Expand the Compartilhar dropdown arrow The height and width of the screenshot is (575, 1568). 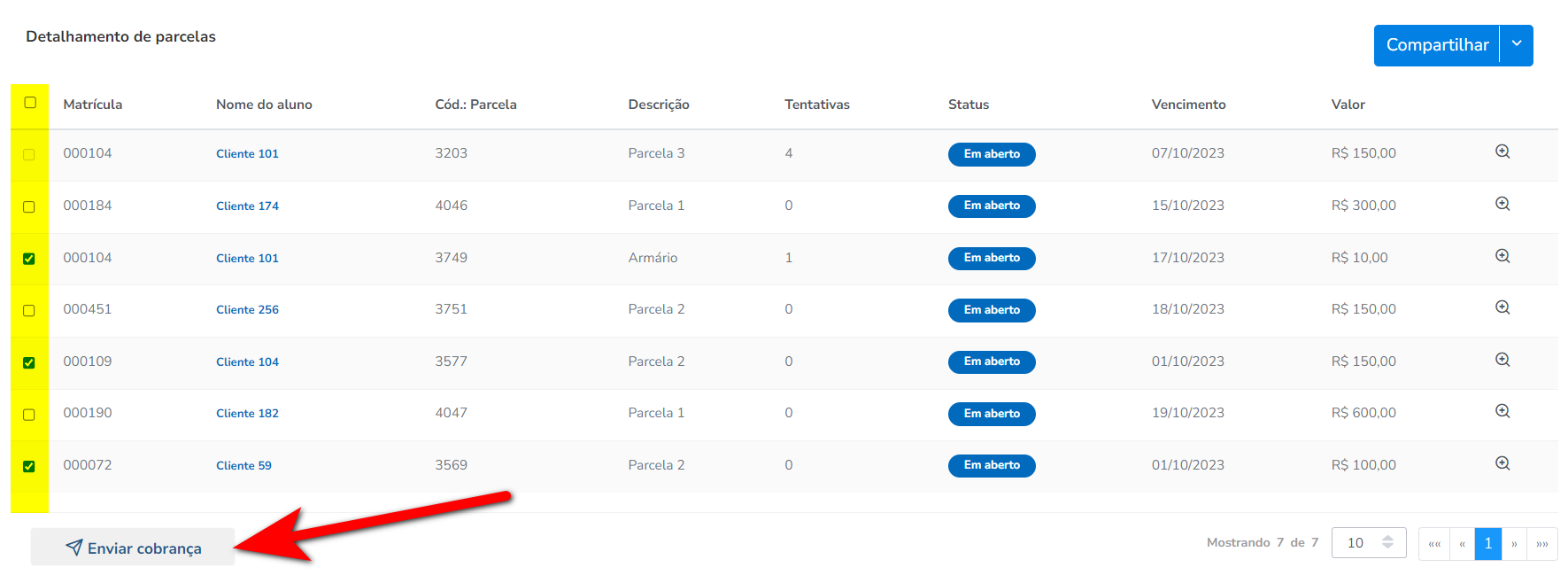tap(1516, 44)
